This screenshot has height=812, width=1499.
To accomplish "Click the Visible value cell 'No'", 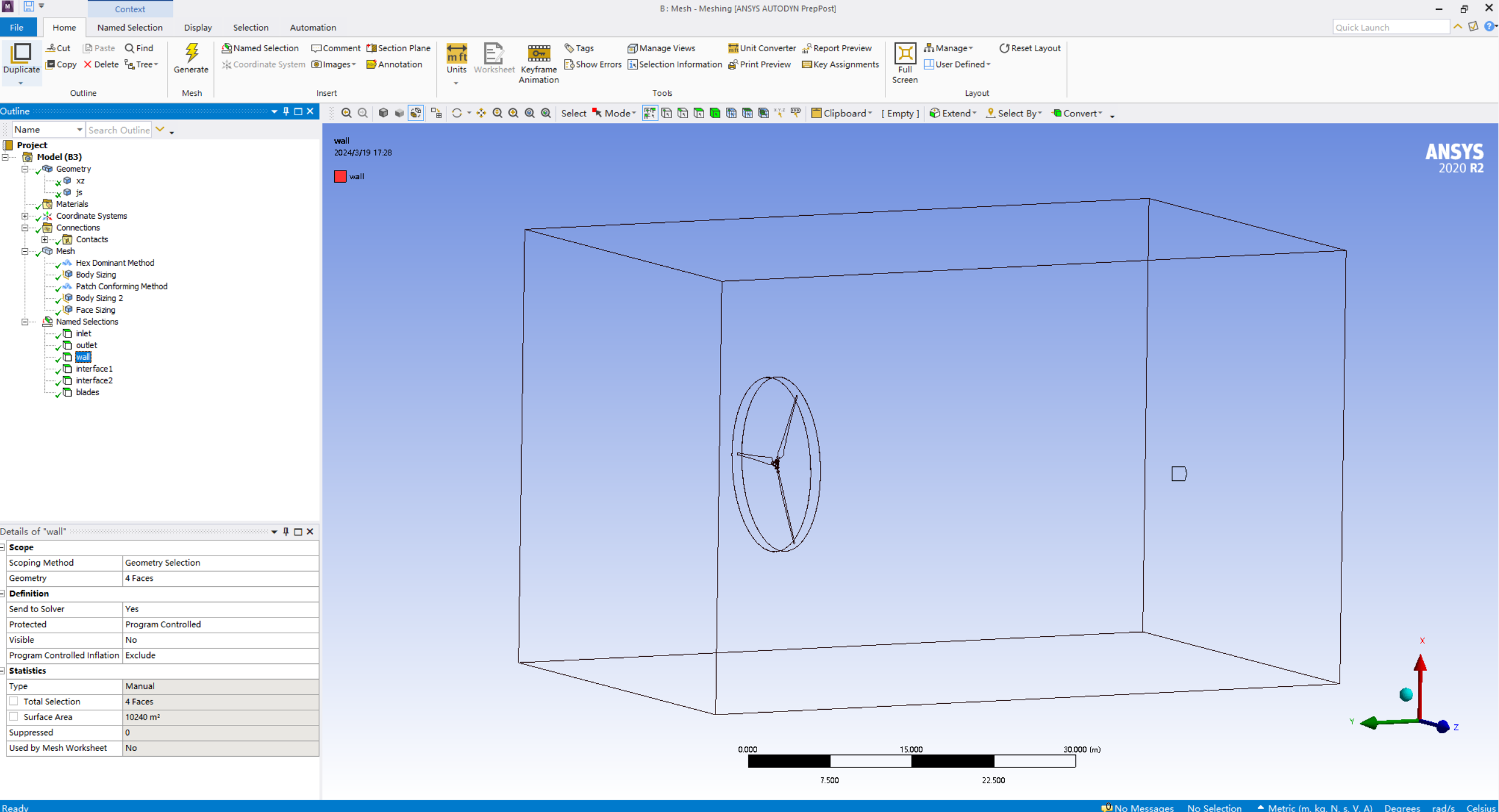I will [x=221, y=639].
